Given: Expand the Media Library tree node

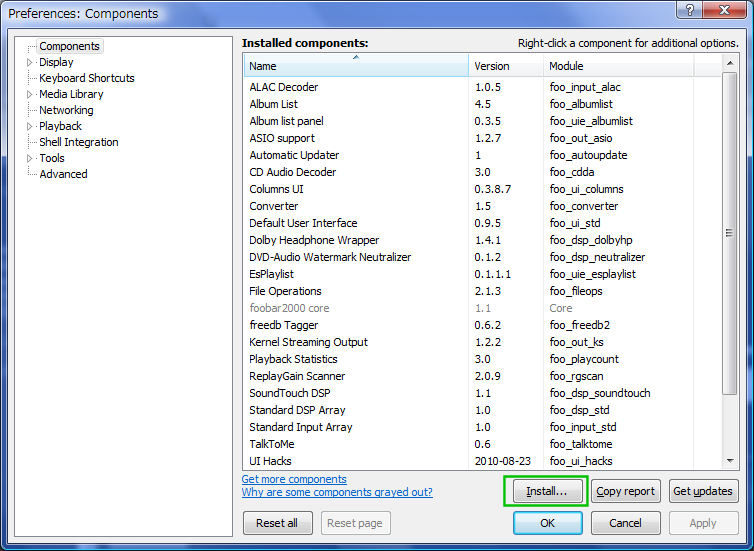Looking at the screenshot, I should click(29, 94).
